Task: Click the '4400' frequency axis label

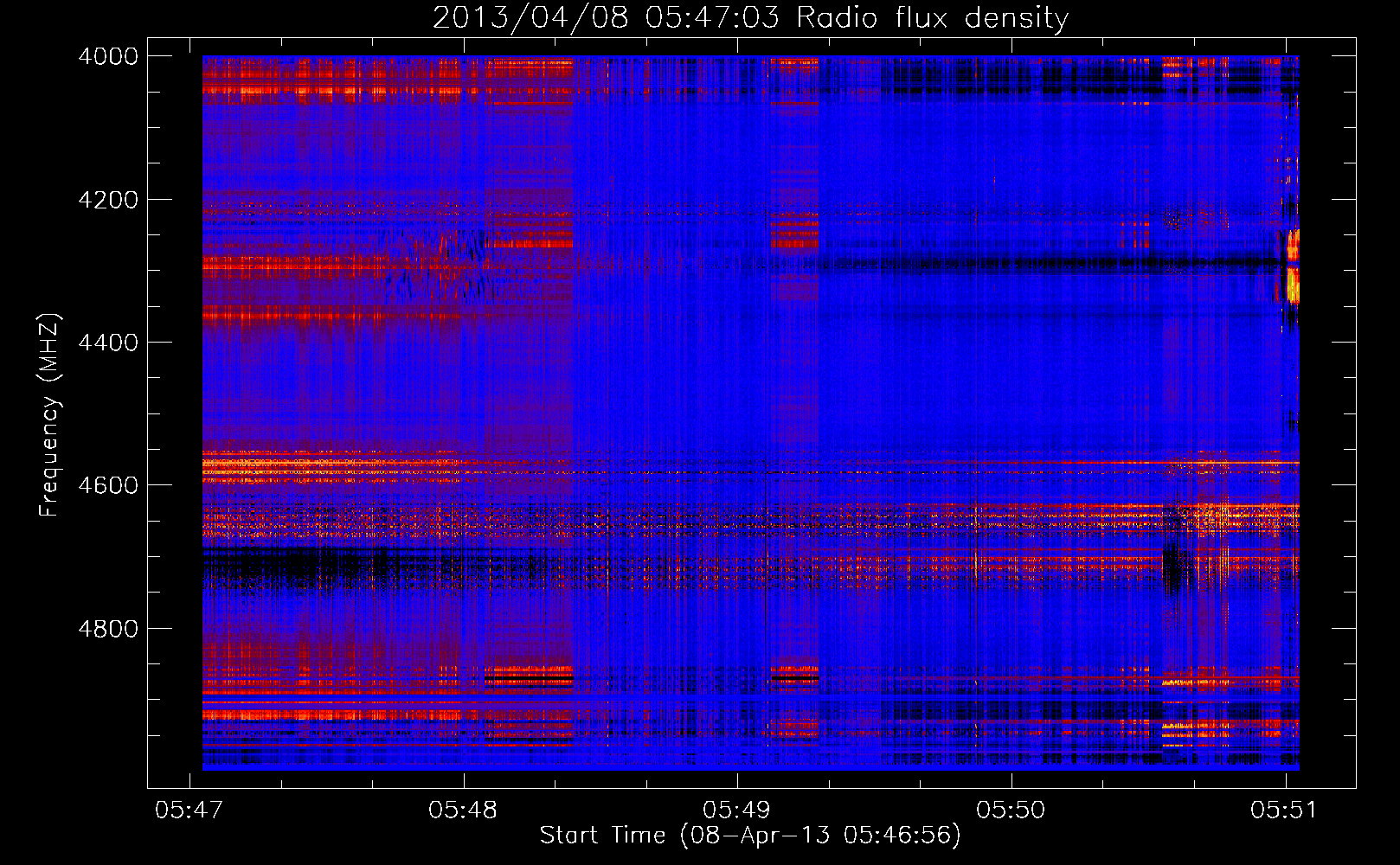Action: tap(108, 343)
